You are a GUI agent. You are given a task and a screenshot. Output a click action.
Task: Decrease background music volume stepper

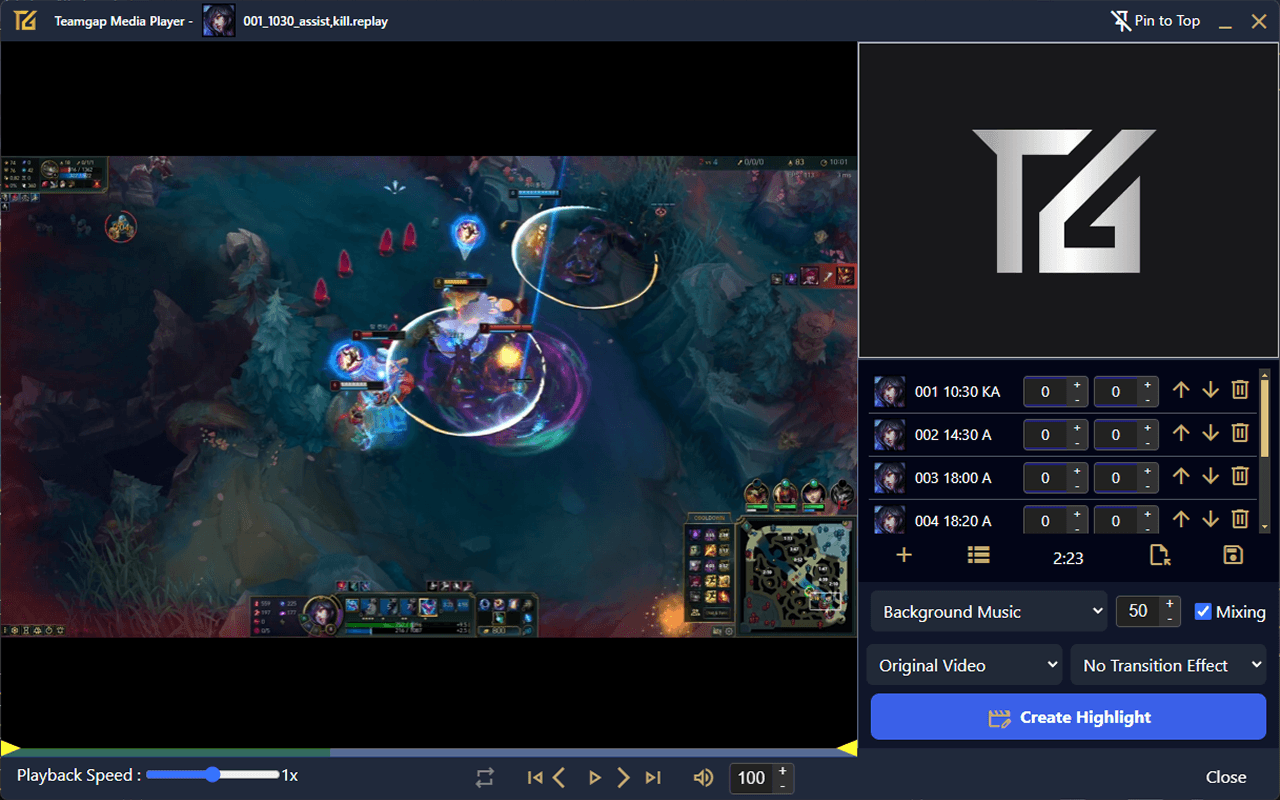1169,619
